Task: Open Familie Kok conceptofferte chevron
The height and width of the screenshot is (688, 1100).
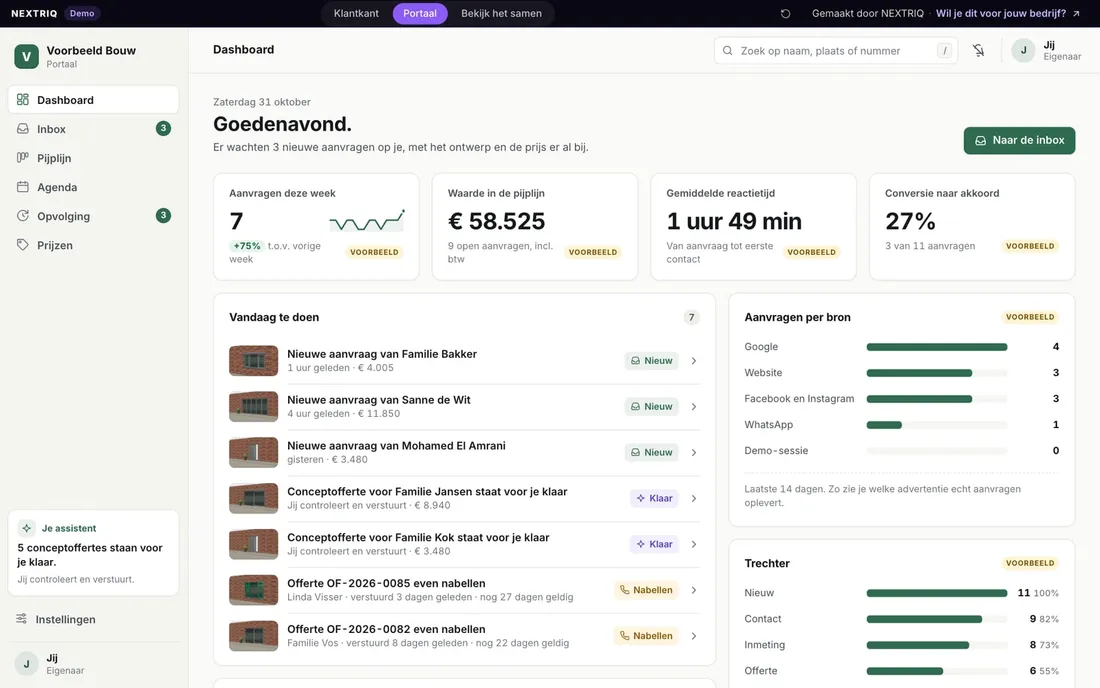Action: click(x=694, y=544)
